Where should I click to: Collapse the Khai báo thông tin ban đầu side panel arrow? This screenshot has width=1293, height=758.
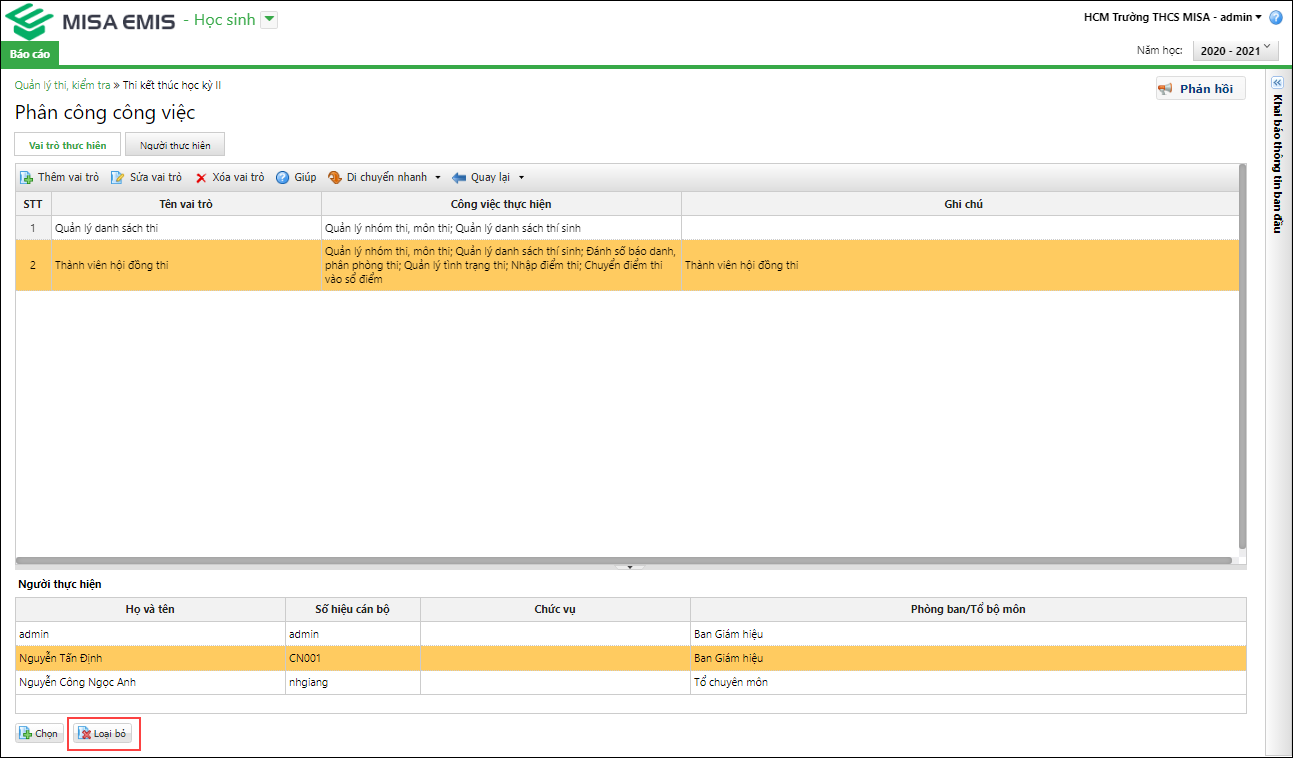tap(1276, 83)
